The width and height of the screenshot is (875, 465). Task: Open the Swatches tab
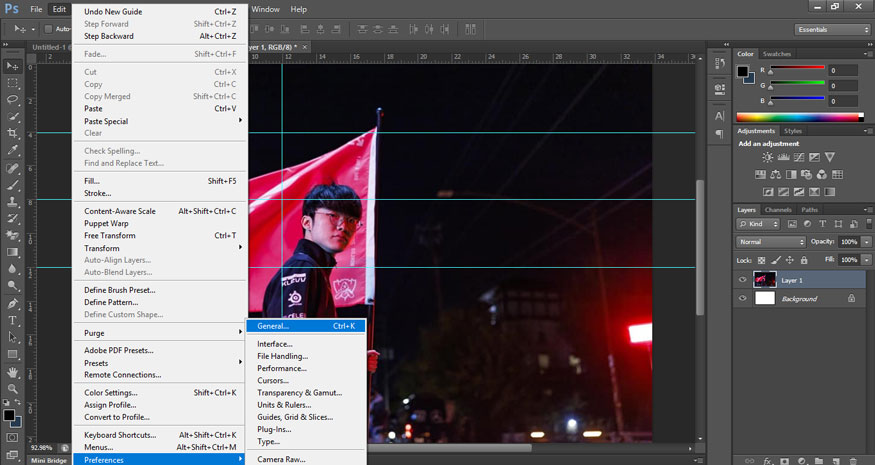click(x=776, y=54)
